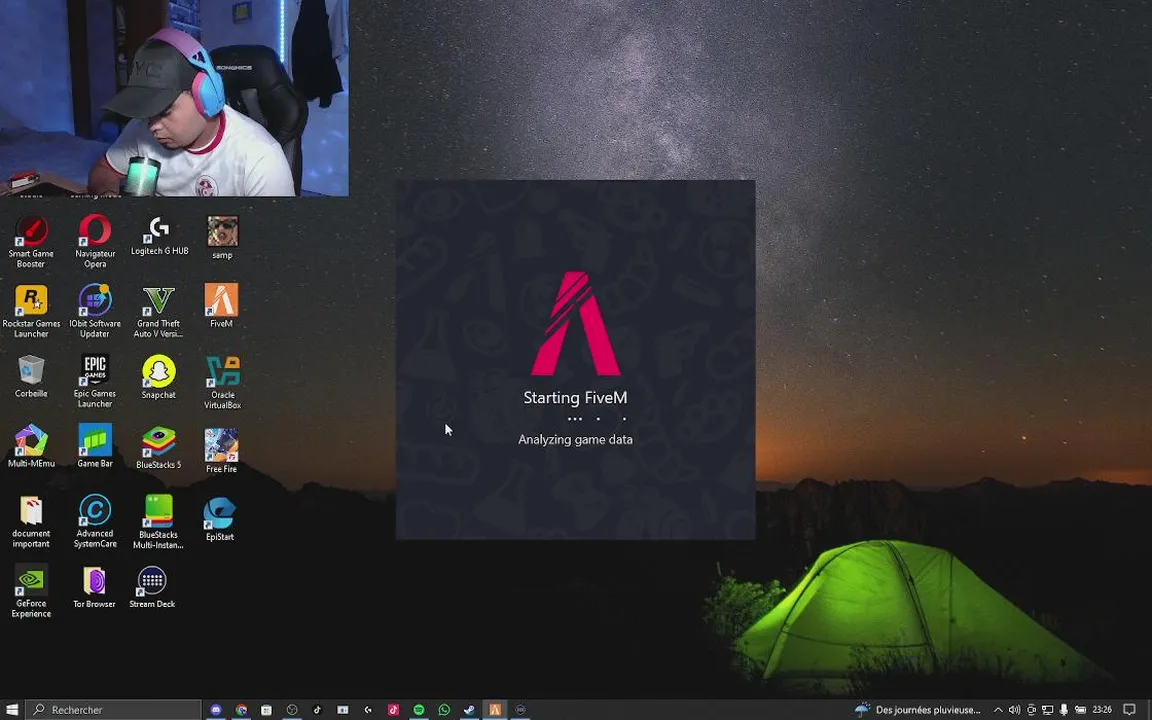Launch Grand Theft Auto V shortcut
This screenshot has height=720, width=1152.
click(159, 312)
